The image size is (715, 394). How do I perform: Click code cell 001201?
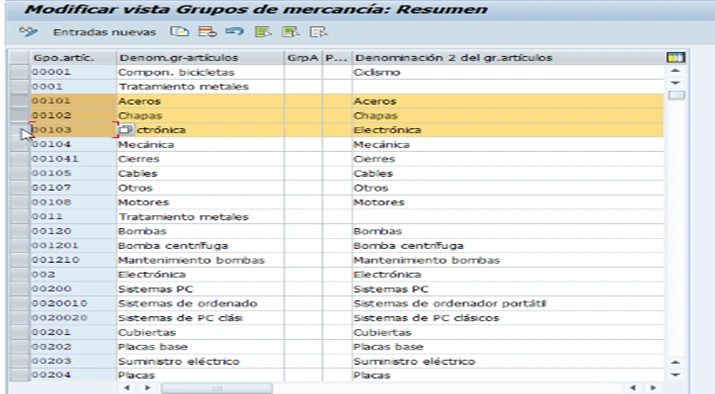(73, 245)
